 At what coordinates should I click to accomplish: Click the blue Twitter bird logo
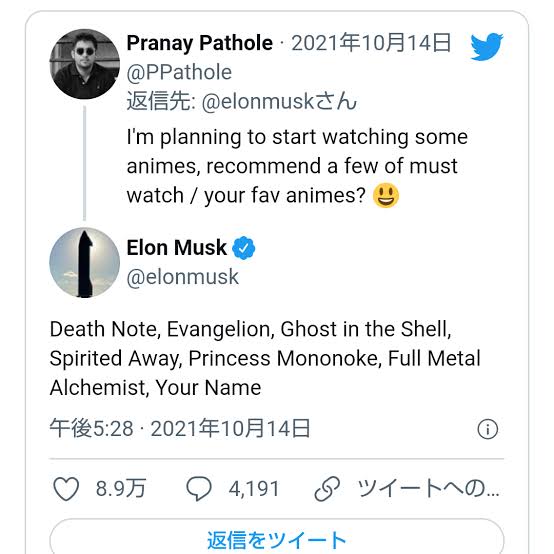487,47
